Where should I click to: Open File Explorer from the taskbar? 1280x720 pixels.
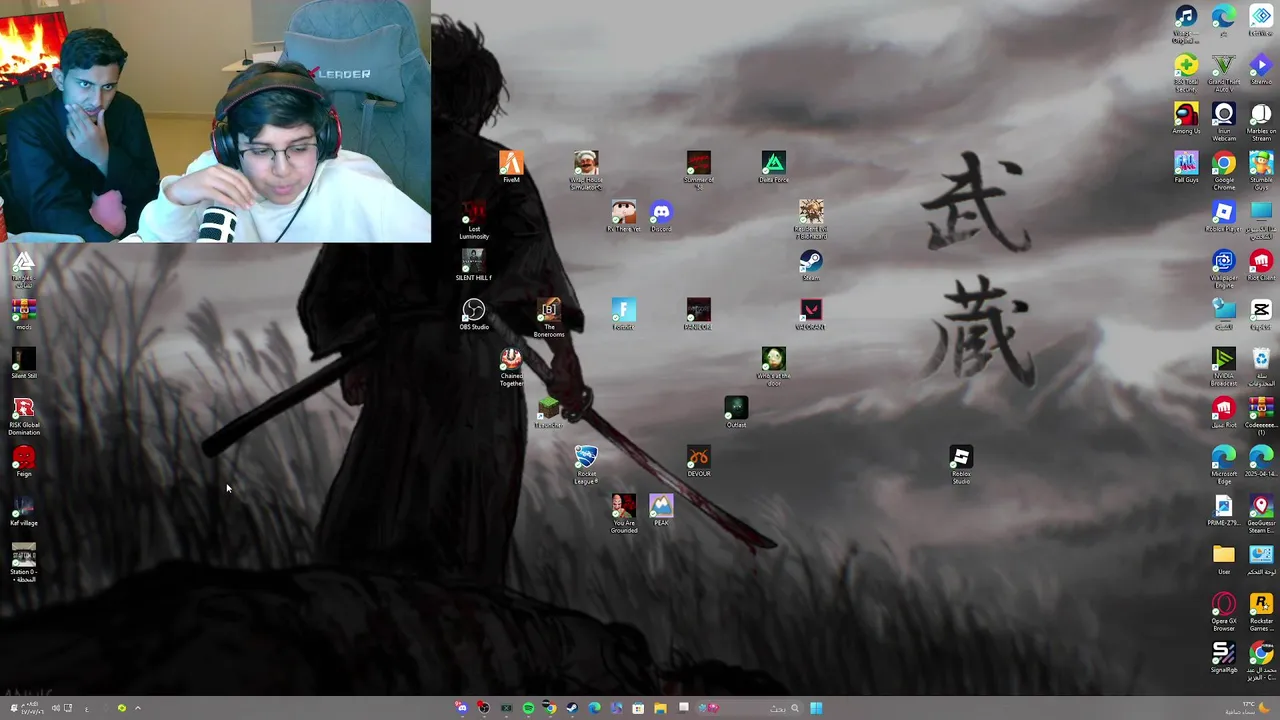(x=661, y=708)
